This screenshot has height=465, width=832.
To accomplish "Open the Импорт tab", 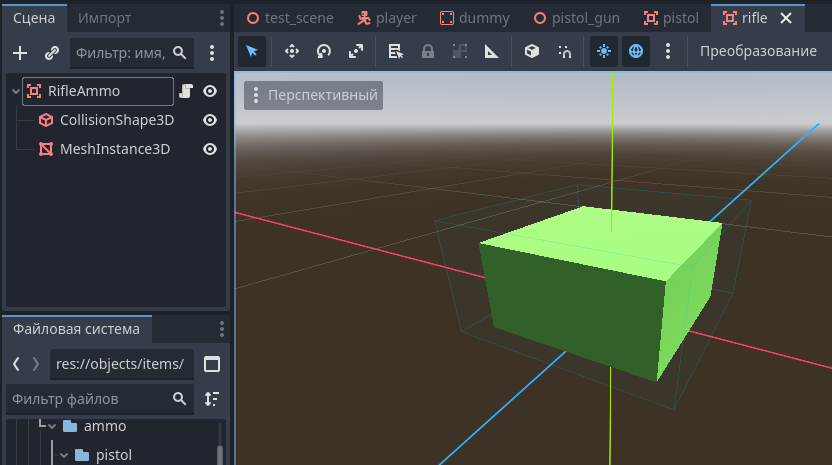I will tap(104, 18).
